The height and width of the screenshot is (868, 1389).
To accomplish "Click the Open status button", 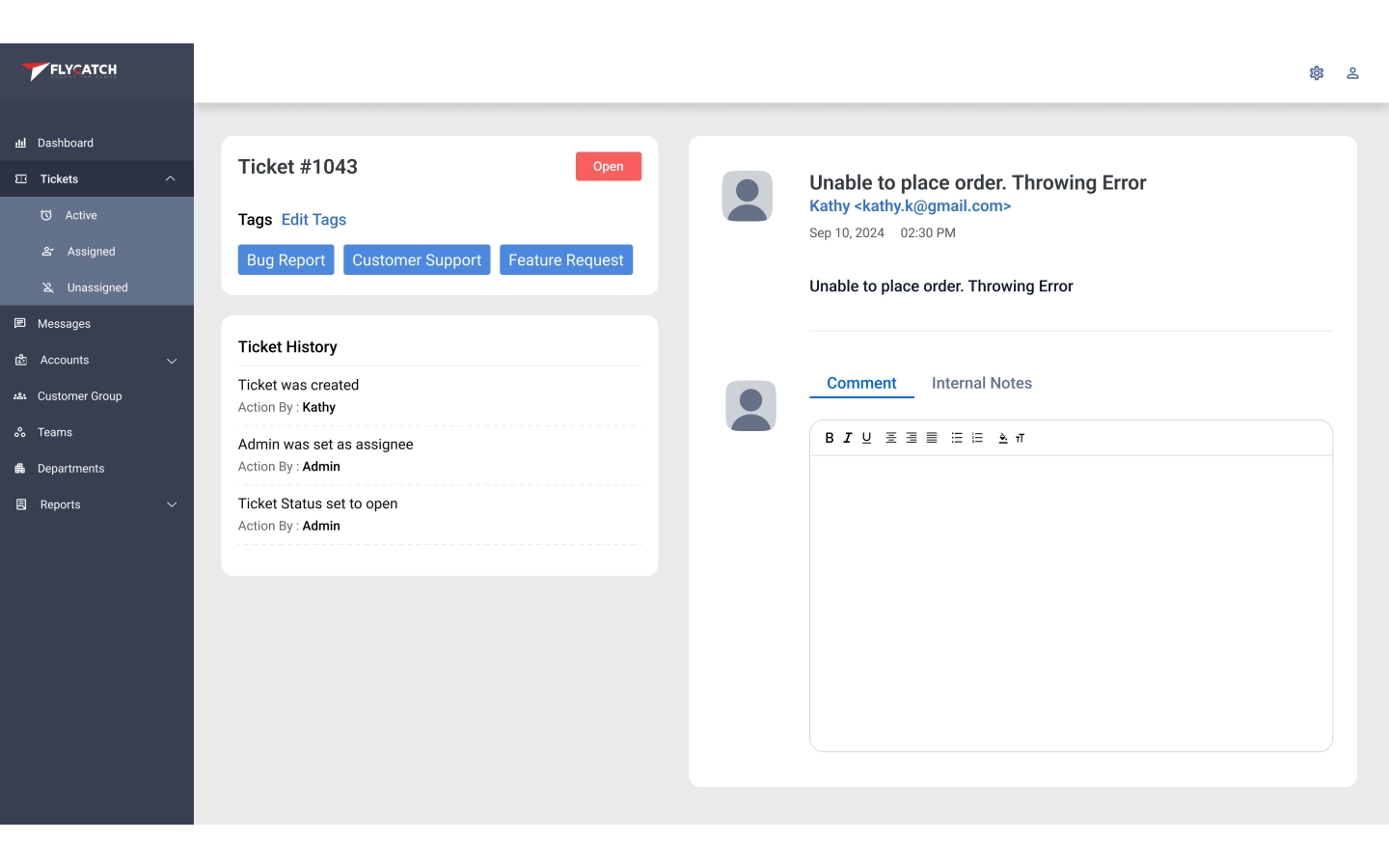I will click(x=609, y=167).
